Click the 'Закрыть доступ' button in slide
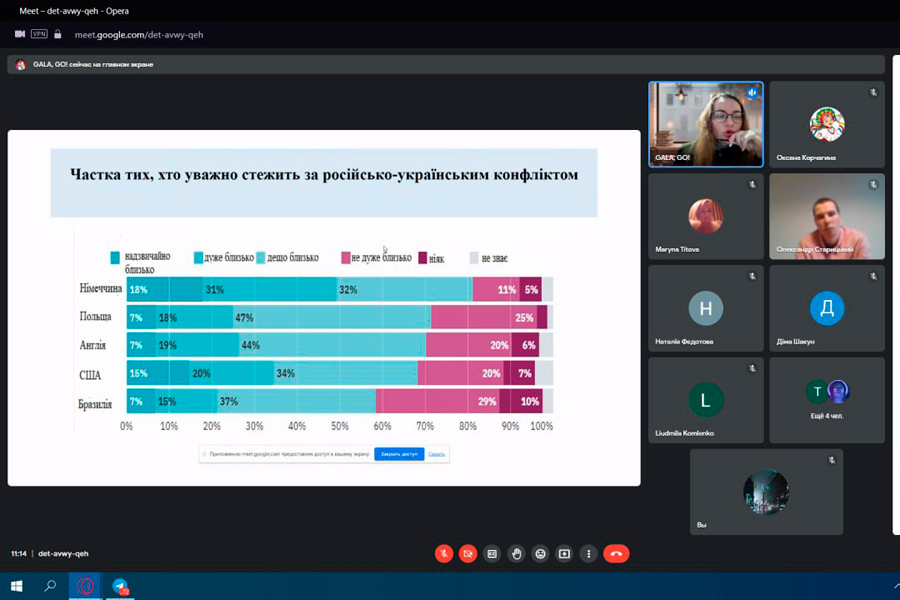 pyautogui.click(x=399, y=454)
